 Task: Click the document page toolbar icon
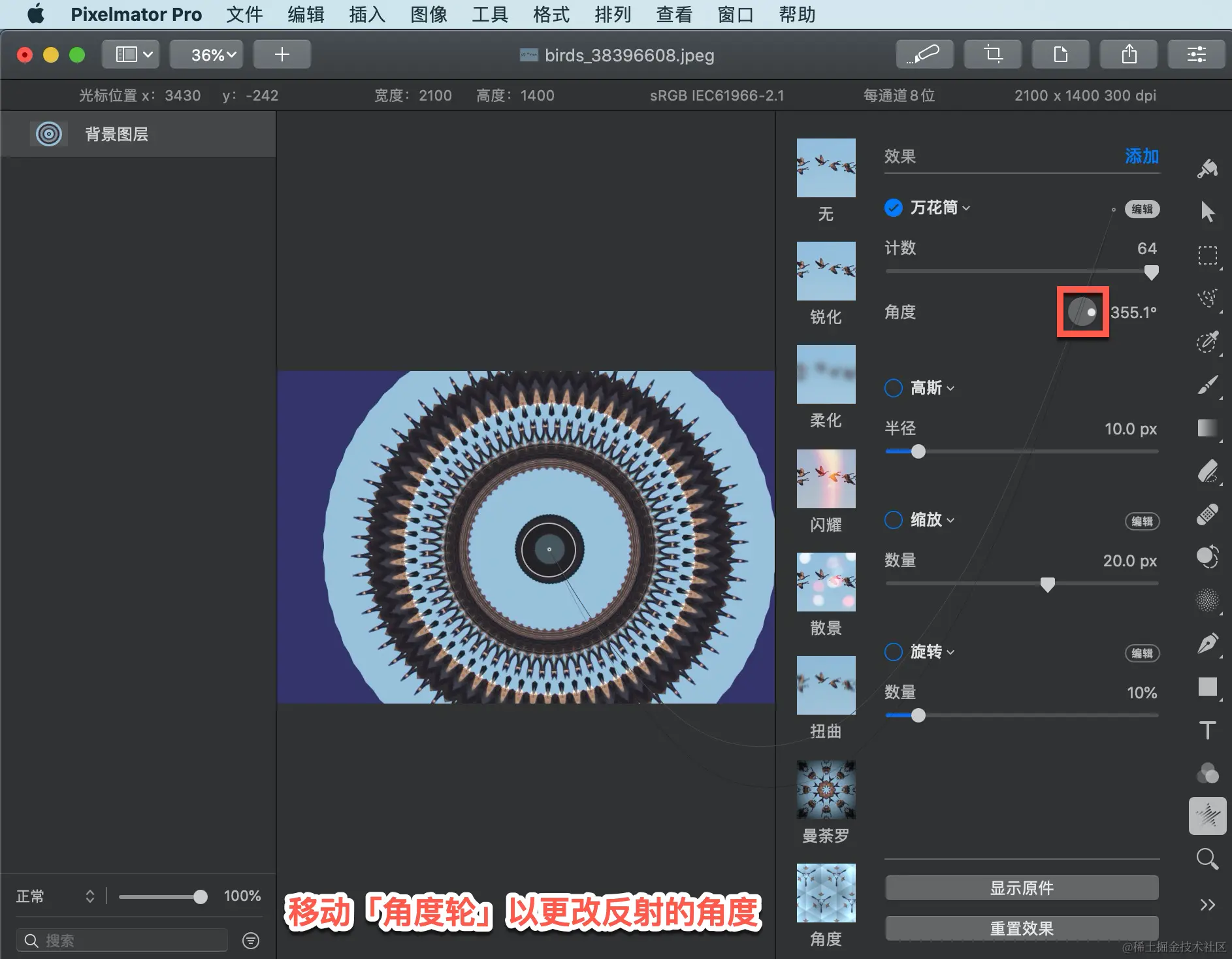click(x=1061, y=54)
